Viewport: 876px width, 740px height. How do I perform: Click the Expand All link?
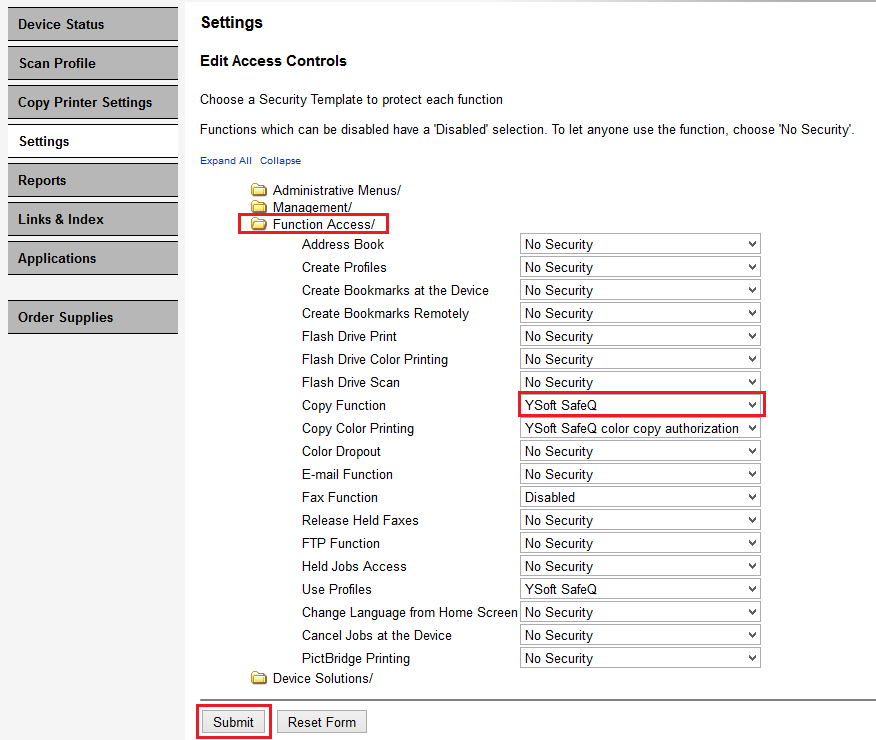[x=226, y=161]
